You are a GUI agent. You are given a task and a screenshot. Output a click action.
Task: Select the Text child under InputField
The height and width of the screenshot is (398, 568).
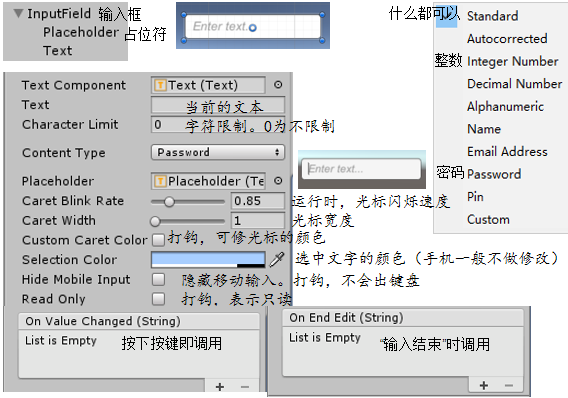click(58, 51)
